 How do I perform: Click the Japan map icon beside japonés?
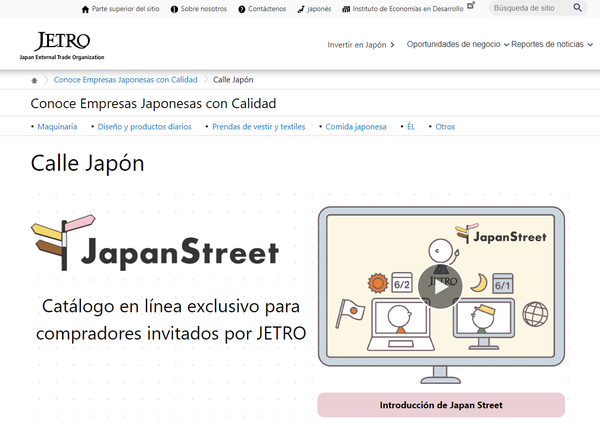[301, 9]
